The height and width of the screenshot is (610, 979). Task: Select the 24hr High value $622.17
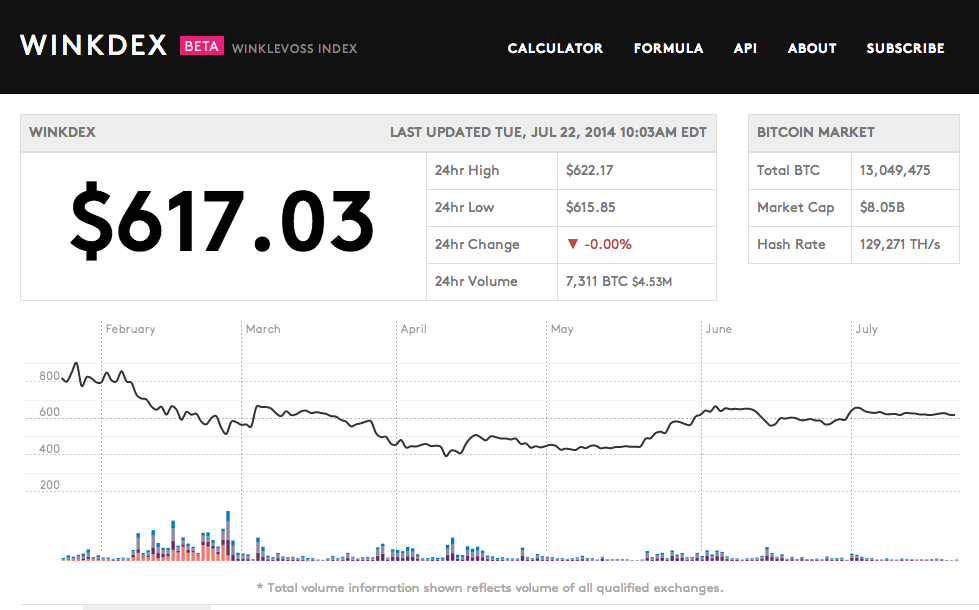[589, 170]
